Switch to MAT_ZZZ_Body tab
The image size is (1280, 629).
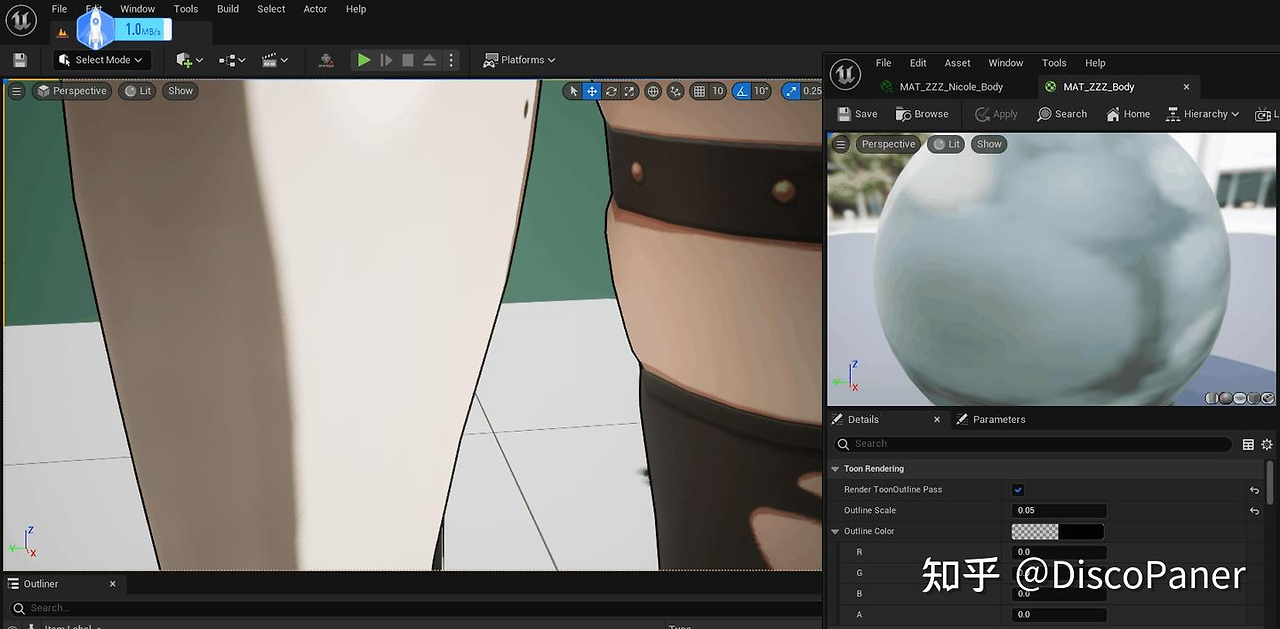click(1098, 87)
